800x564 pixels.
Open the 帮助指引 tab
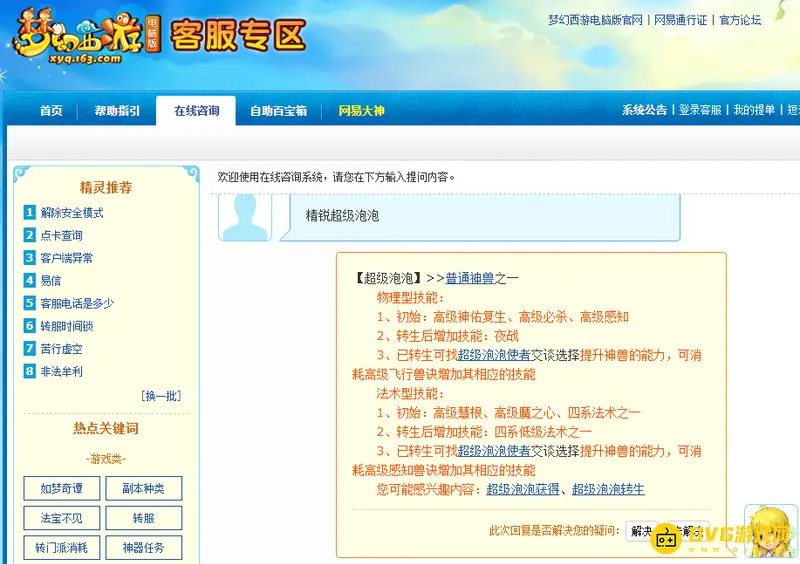(x=117, y=110)
